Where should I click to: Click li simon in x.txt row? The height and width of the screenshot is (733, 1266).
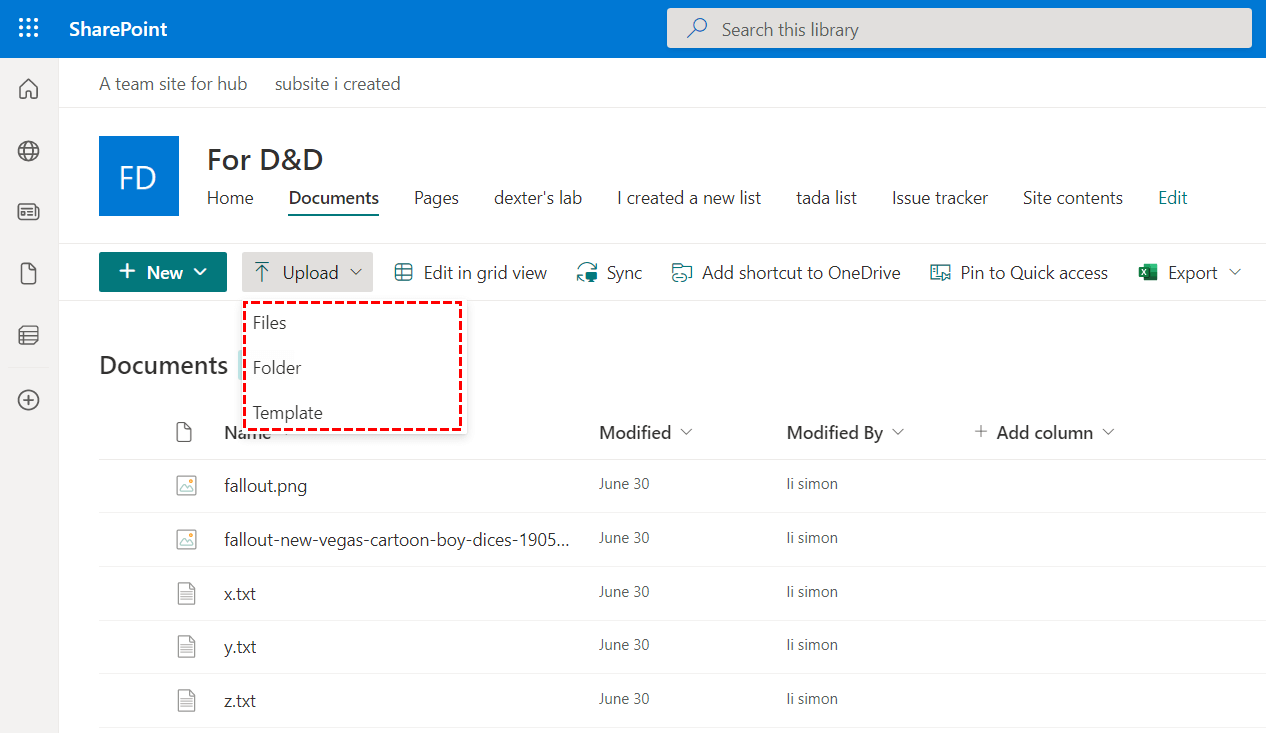tap(812, 592)
